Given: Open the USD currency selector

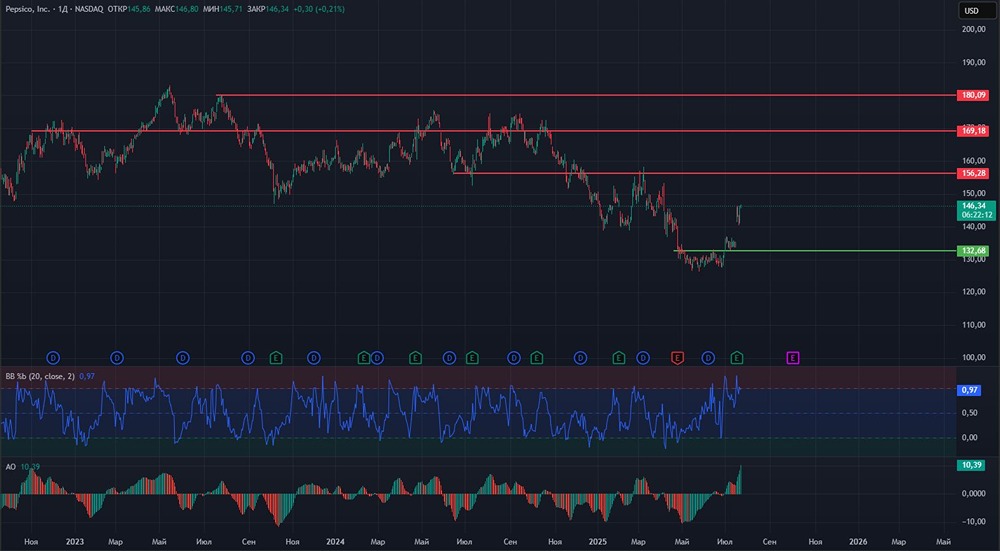Looking at the screenshot, I should pos(971,10).
